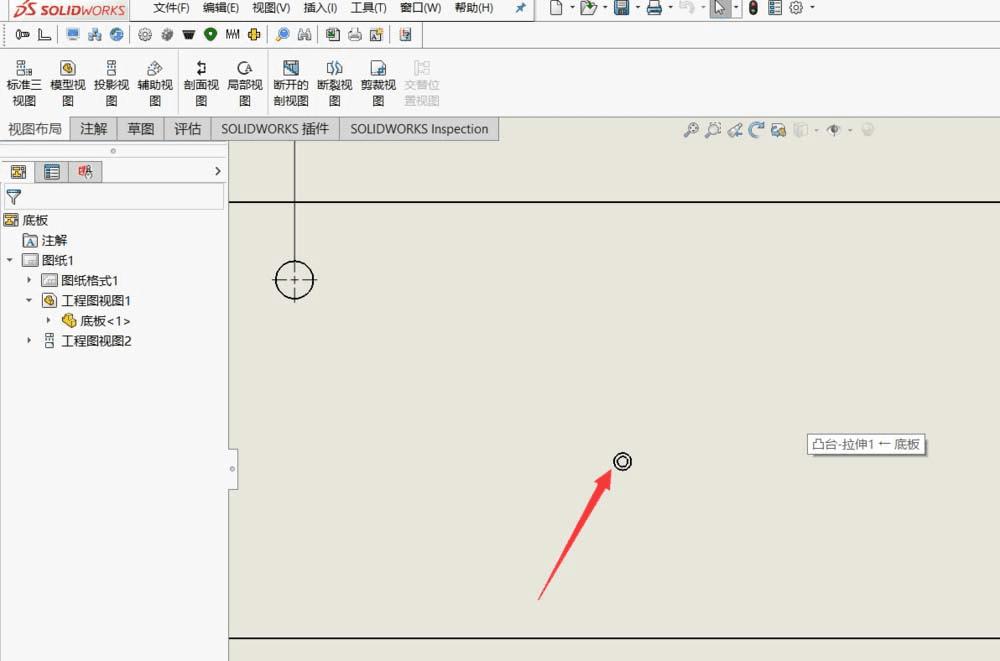Click the feature tree filter input field
1000x661 pixels.
(120, 197)
